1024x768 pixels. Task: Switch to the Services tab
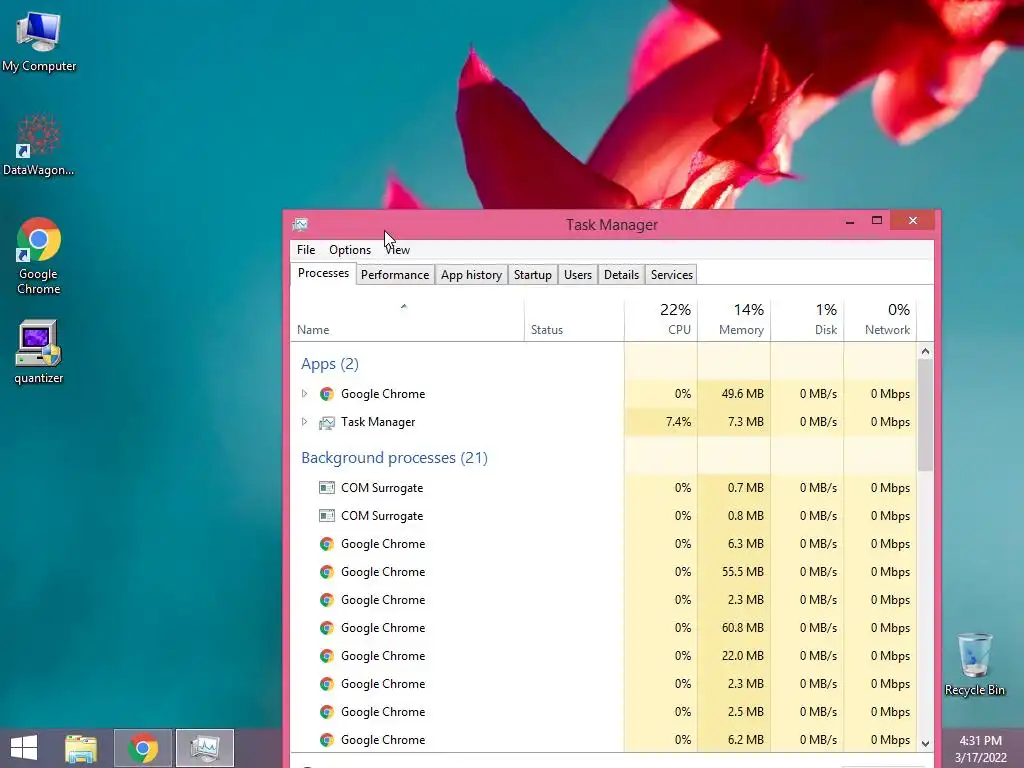pyautogui.click(x=672, y=275)
